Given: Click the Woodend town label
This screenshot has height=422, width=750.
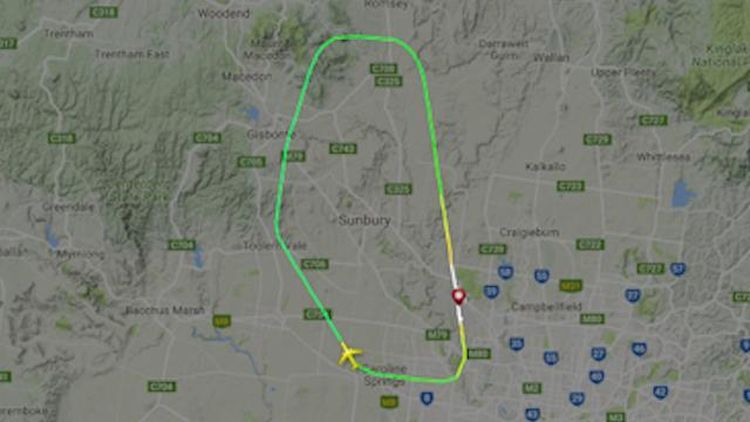Looking at the screenshot, I should click(224, 14).
